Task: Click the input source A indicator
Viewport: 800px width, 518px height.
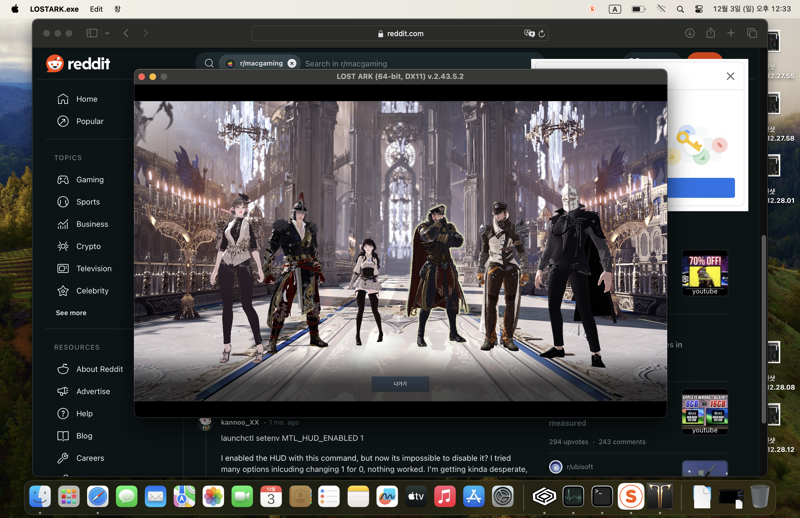Action: pyautogui.click(x=615, y=9)
